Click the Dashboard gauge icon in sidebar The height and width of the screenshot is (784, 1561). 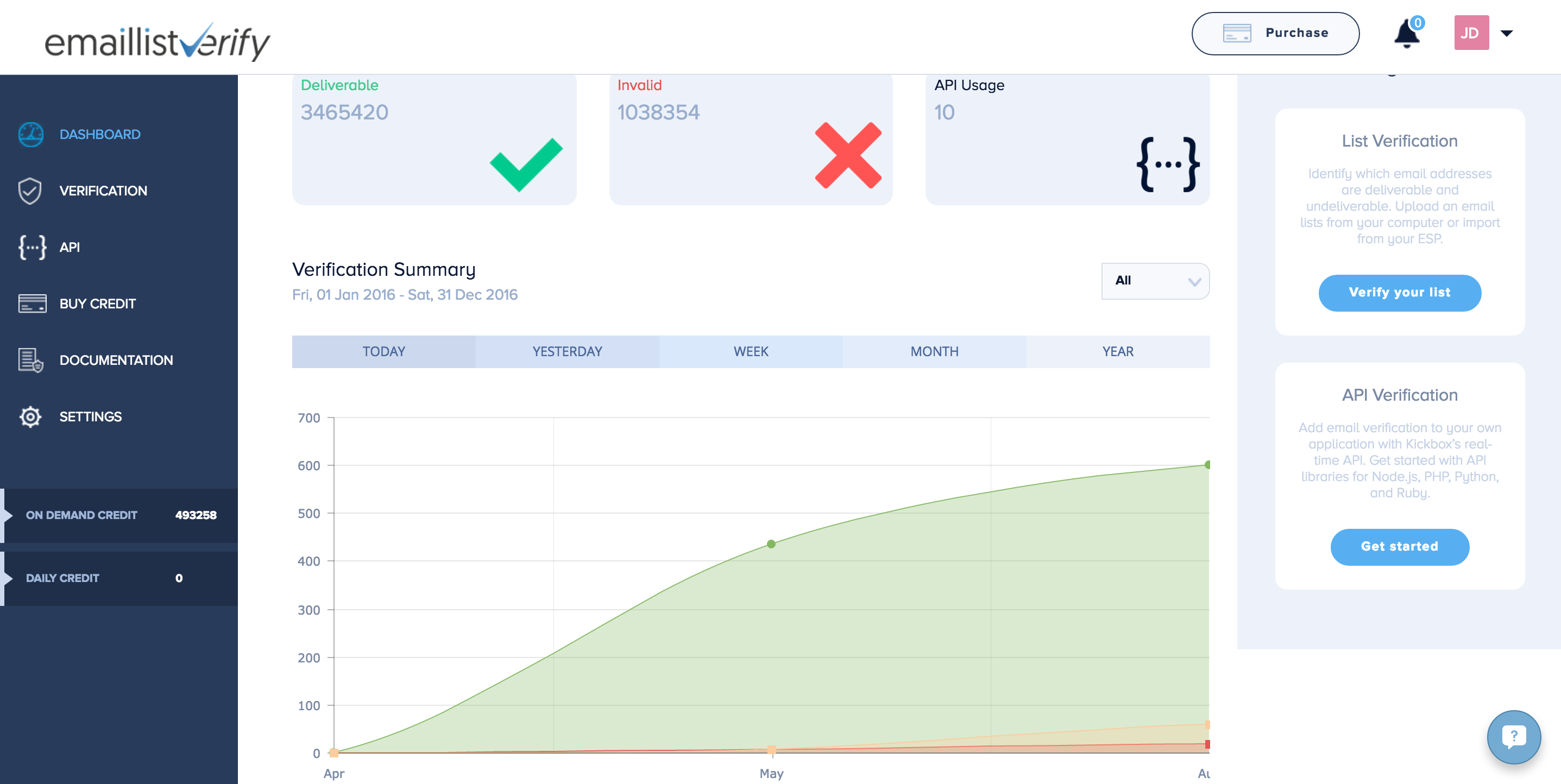(30, 135)
